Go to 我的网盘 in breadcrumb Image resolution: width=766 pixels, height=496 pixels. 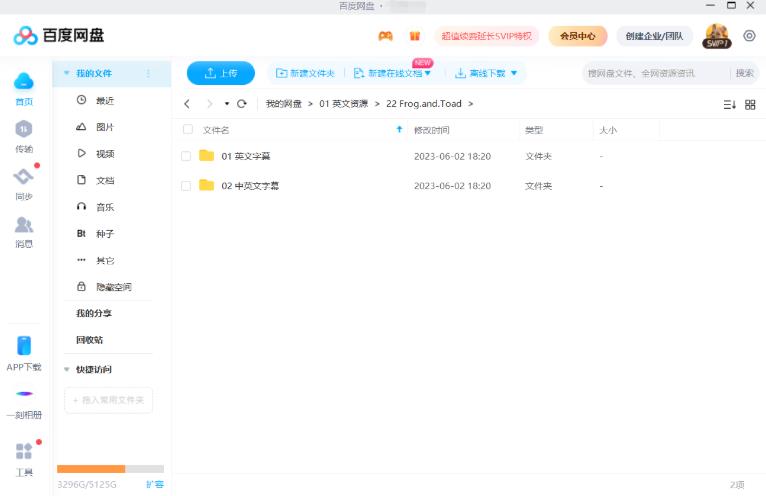coord(283,104)
